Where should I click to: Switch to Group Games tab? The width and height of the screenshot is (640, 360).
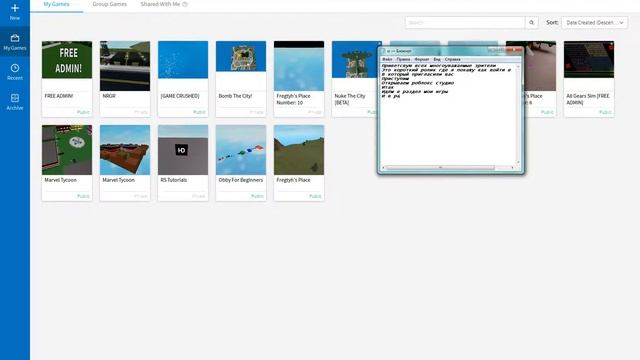(109, 4)
